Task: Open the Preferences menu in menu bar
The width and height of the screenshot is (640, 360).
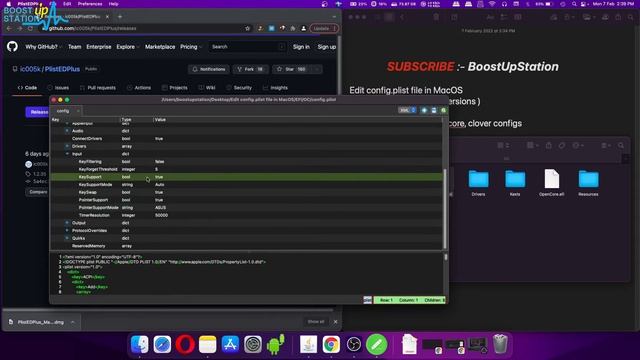Action: [x=90, y=4]
